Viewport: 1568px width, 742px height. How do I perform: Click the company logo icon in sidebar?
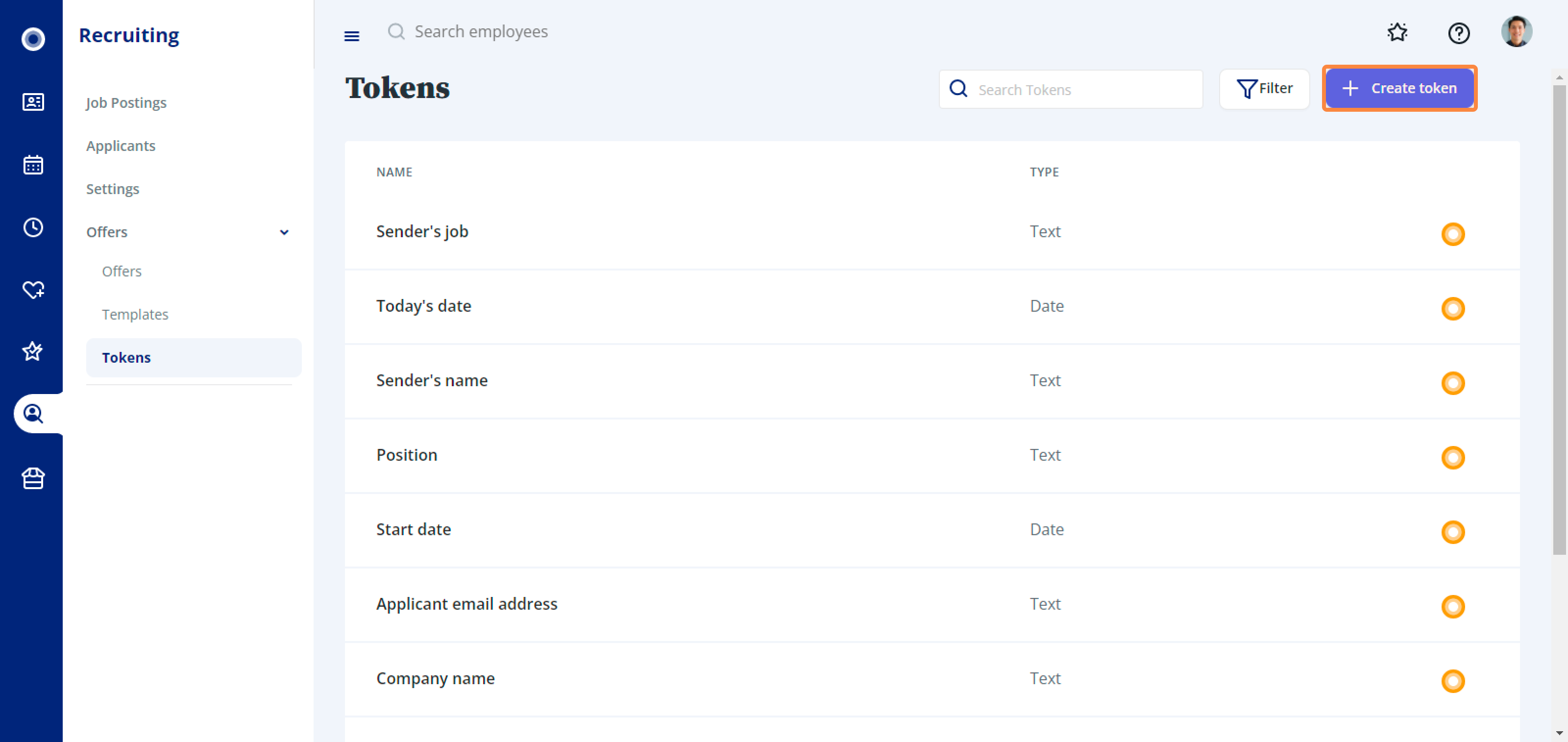33,39
